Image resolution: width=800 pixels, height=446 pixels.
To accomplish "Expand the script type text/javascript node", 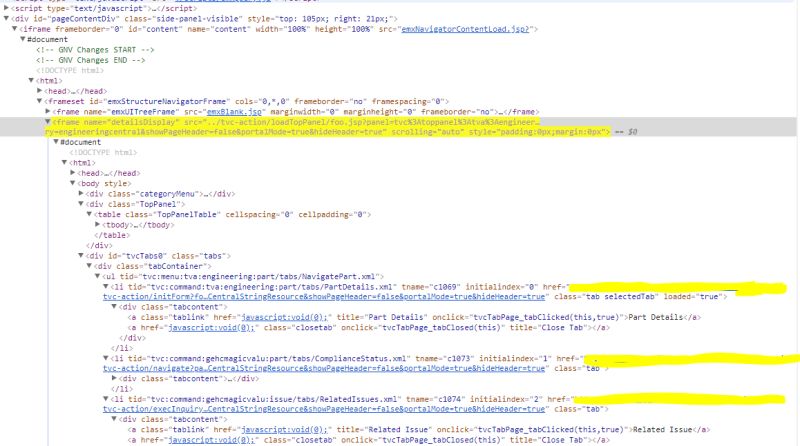I will [x=6, y=8].
